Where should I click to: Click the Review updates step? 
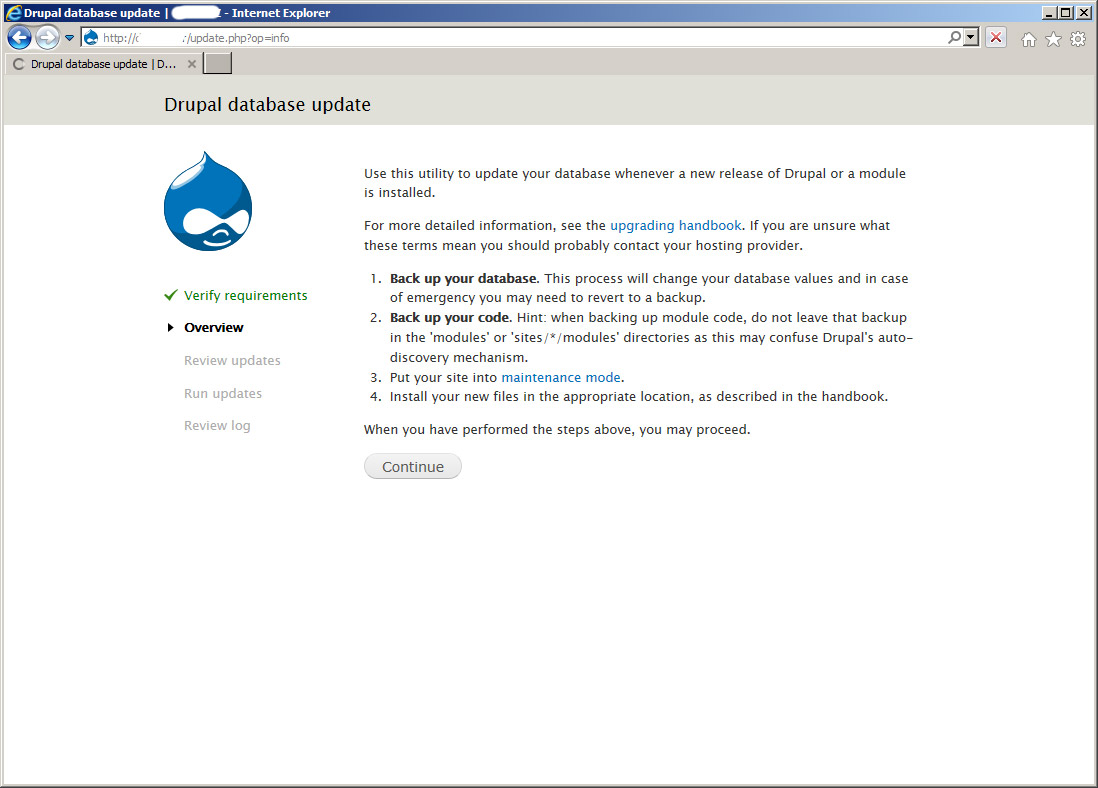point(232,361)
